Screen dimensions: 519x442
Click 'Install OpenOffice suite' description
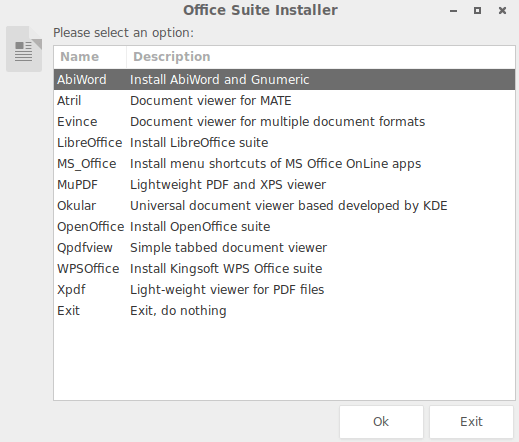point(200,227)
